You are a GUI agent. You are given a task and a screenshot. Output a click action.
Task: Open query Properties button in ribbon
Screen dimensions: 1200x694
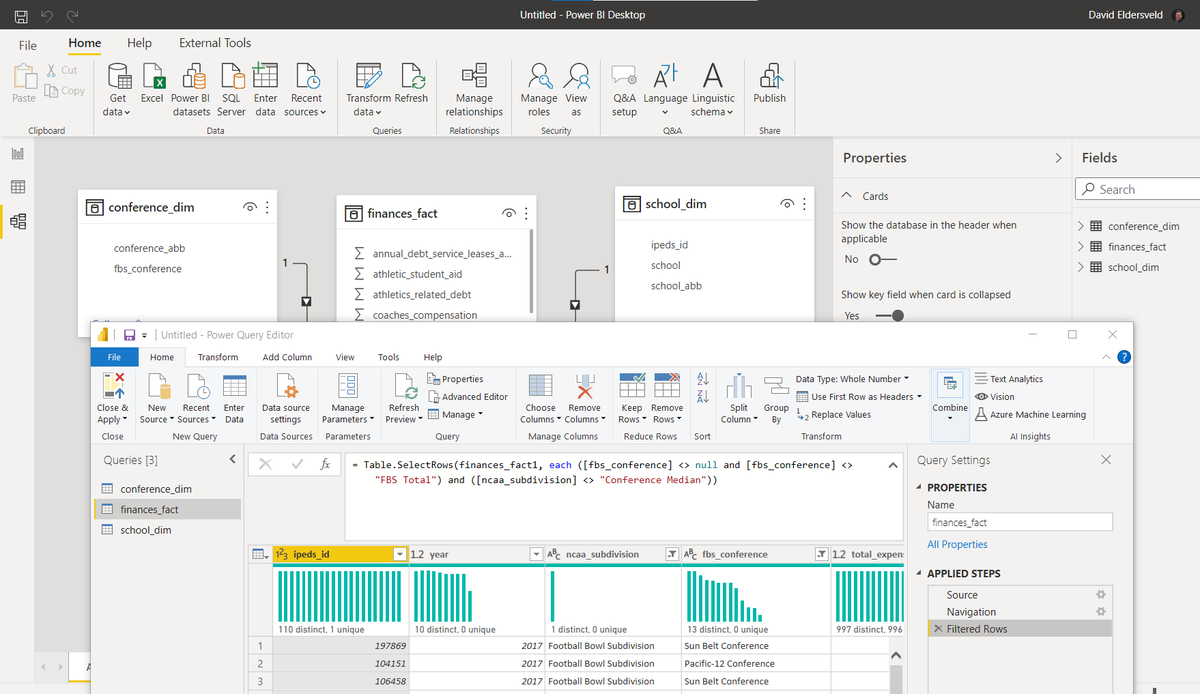(x=456, y=379)
